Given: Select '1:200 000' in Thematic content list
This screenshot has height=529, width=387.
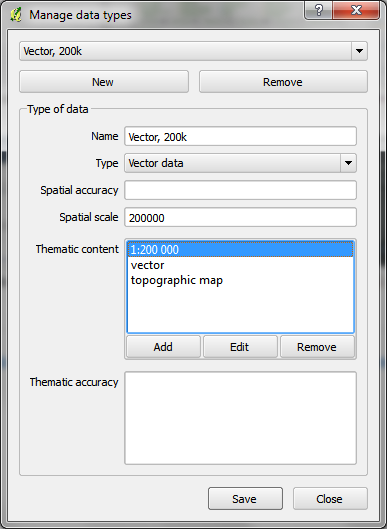Looking at the screenshot, I should point(240,250).
